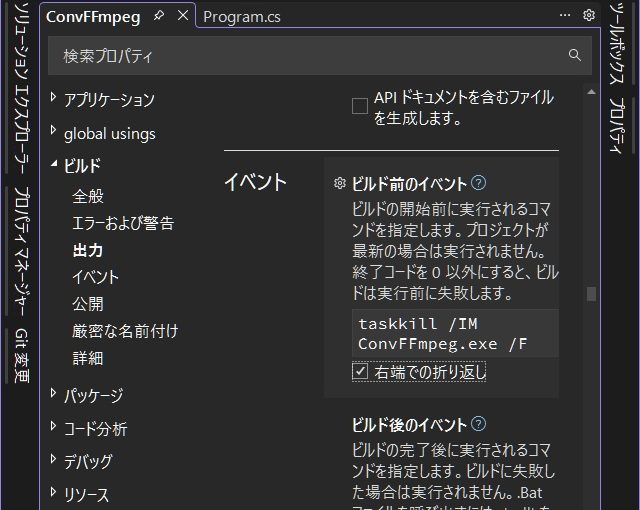Switch to the Program.cs tab
The width and height of the screenshot is (640, 510).
(x=242, y=17)
